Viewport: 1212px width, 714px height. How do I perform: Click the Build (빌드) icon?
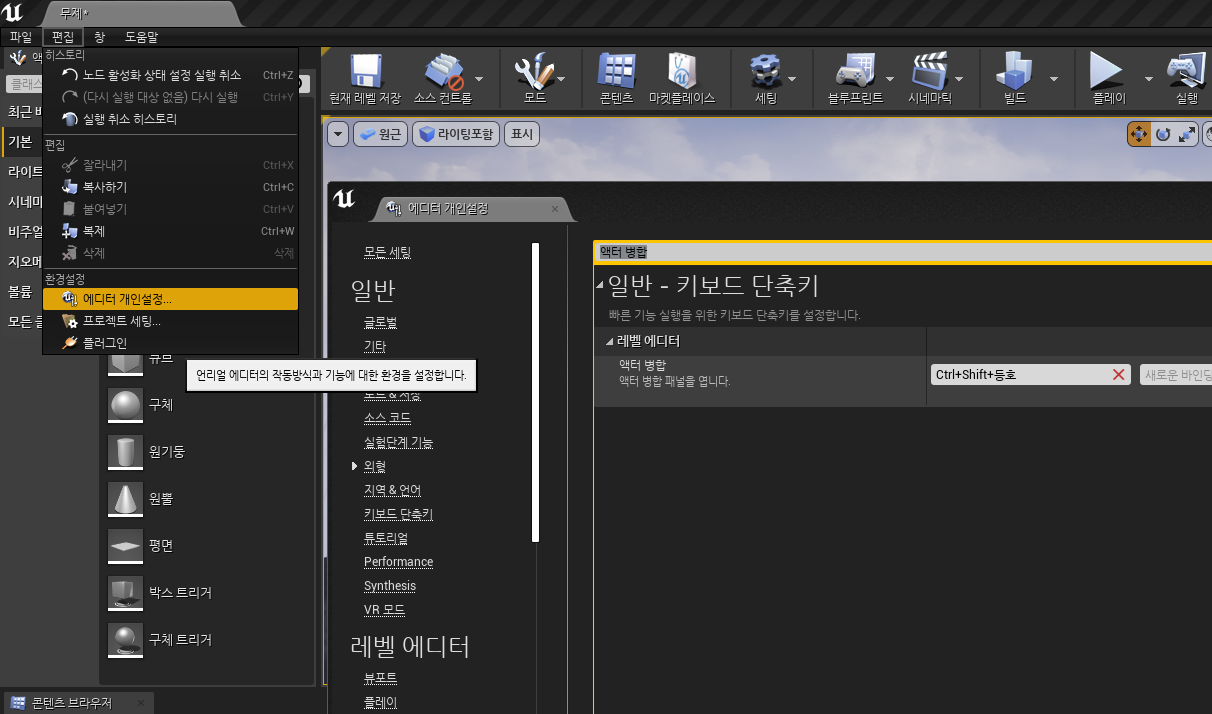click(1015, 71)
